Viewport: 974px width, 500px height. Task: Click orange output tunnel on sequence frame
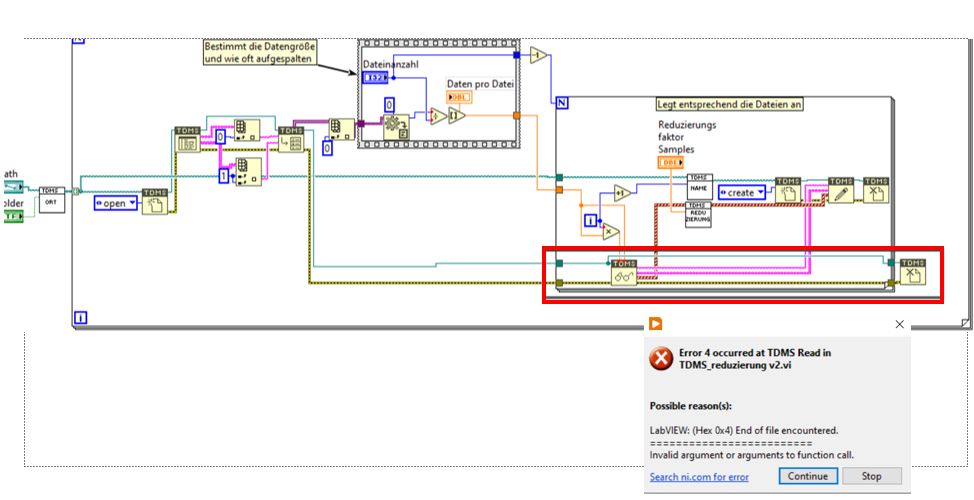(517, 115)
